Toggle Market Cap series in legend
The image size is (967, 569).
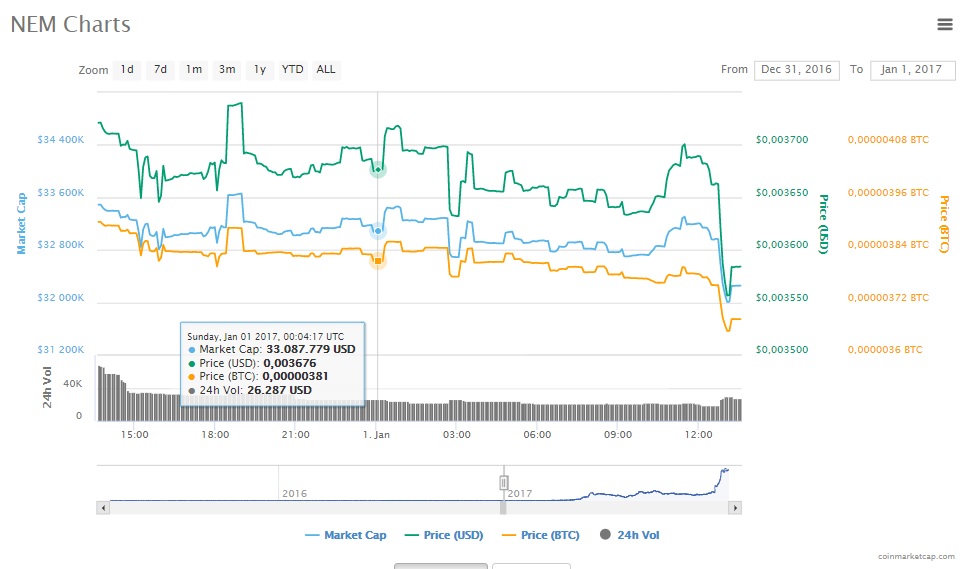point(346,535)
